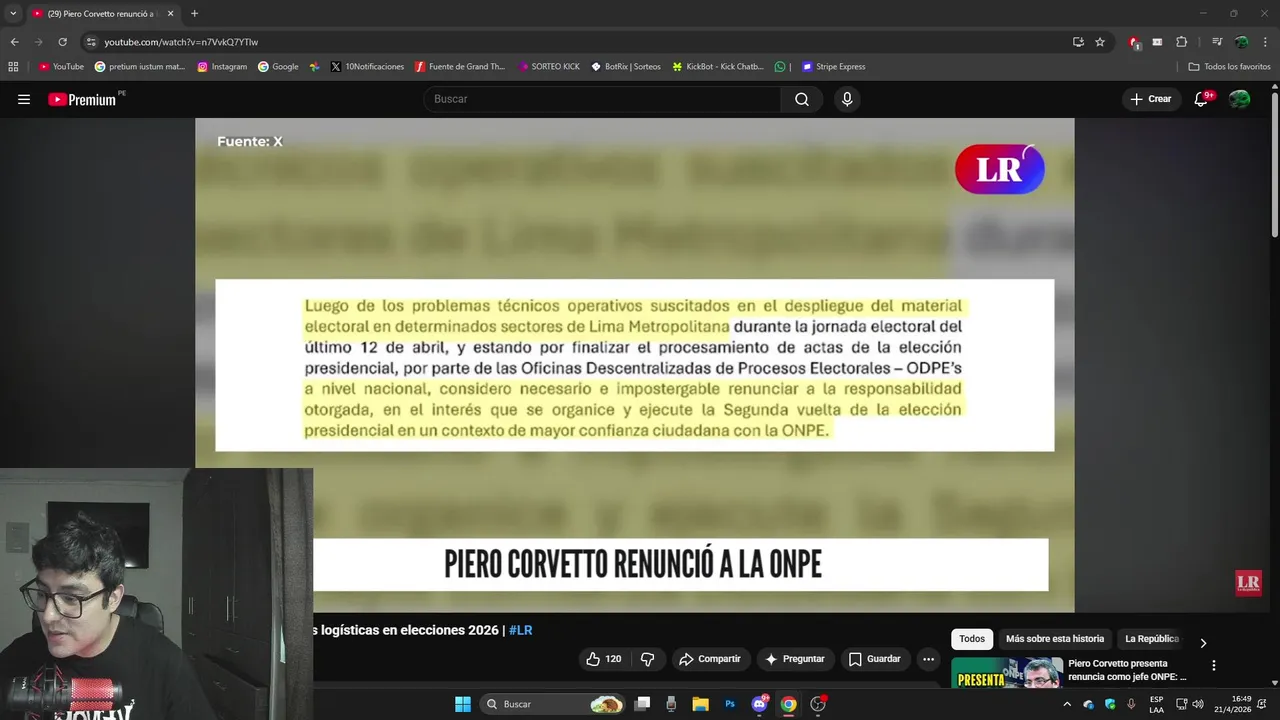Image resolution: width=1280 pixels, height=720 pixels.
Task: Open YouTube account avatar menu
Action: (1239, 99)
